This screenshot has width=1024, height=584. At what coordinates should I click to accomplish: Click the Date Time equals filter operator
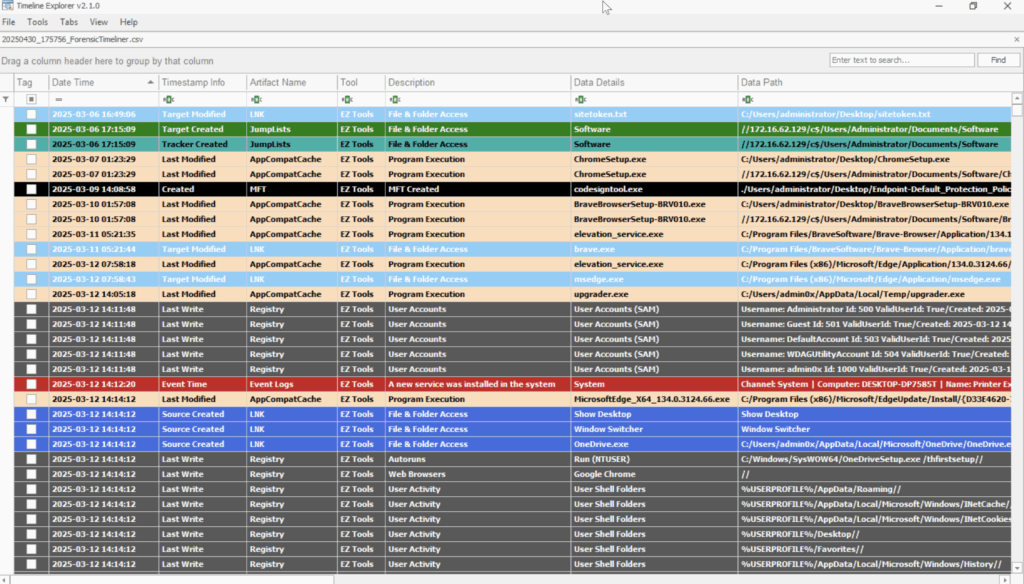(x=58, y=100)
